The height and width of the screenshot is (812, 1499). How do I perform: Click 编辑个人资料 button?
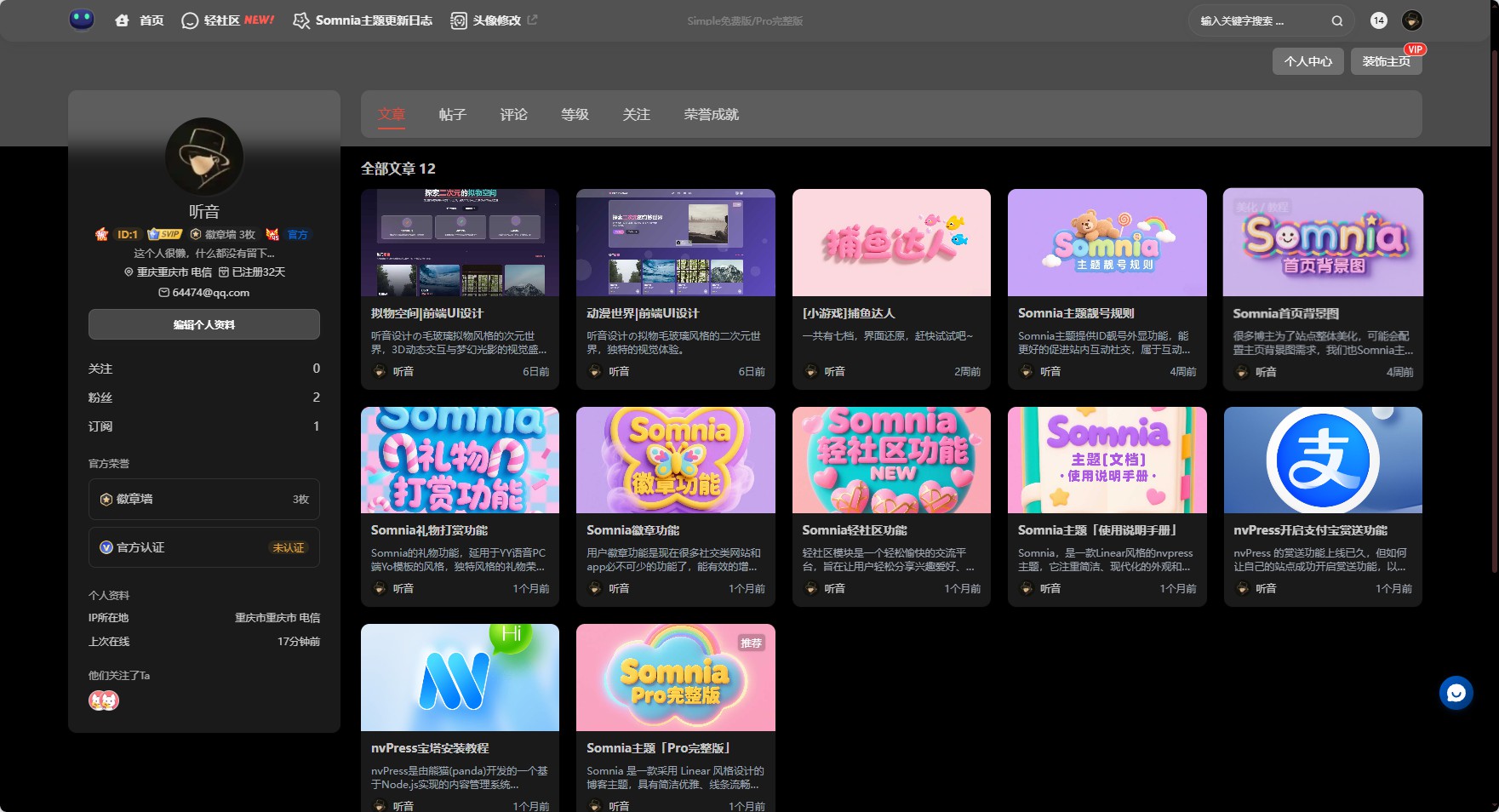(204, 324)
